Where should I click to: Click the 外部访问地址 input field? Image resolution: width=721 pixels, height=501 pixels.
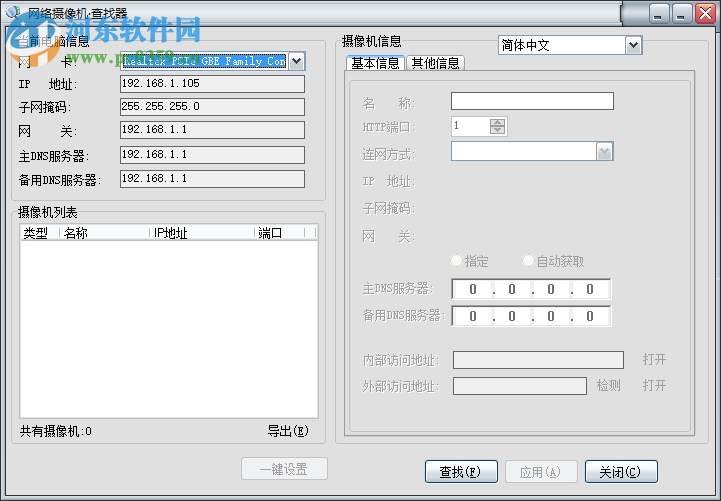[x=520, y=386]
